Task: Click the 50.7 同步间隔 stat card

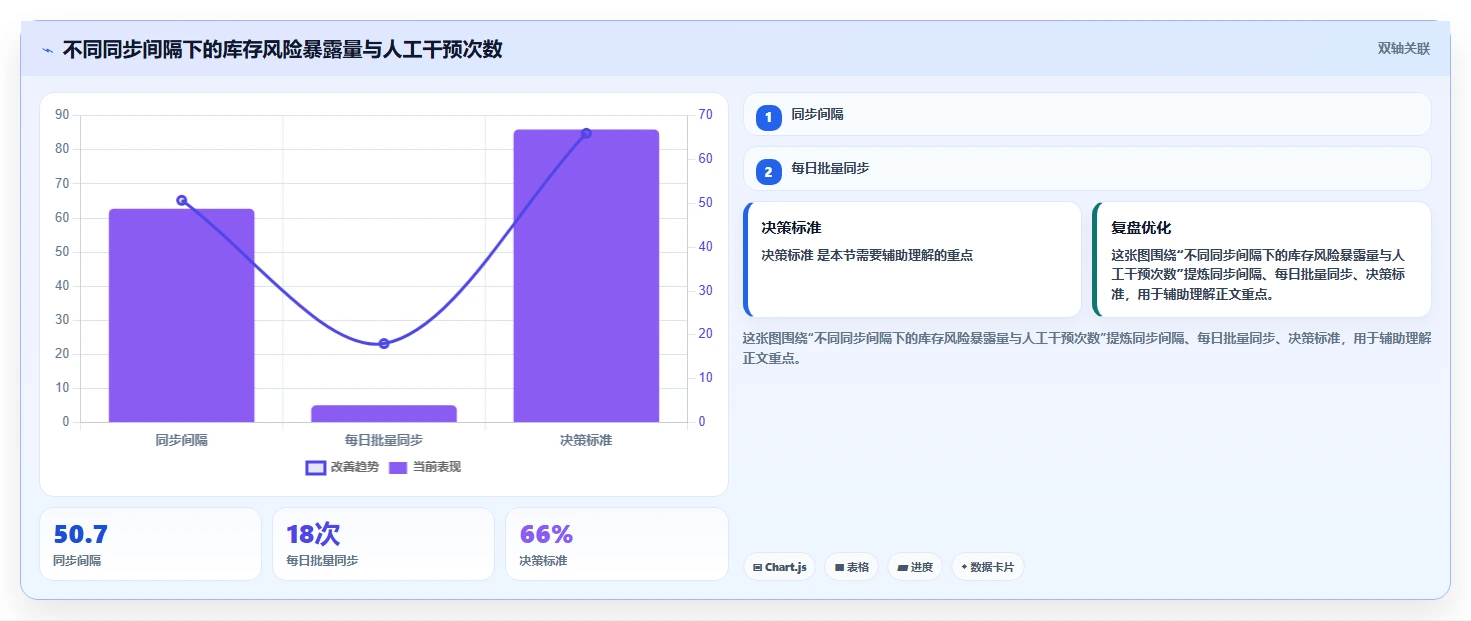Action: [150, 544]
